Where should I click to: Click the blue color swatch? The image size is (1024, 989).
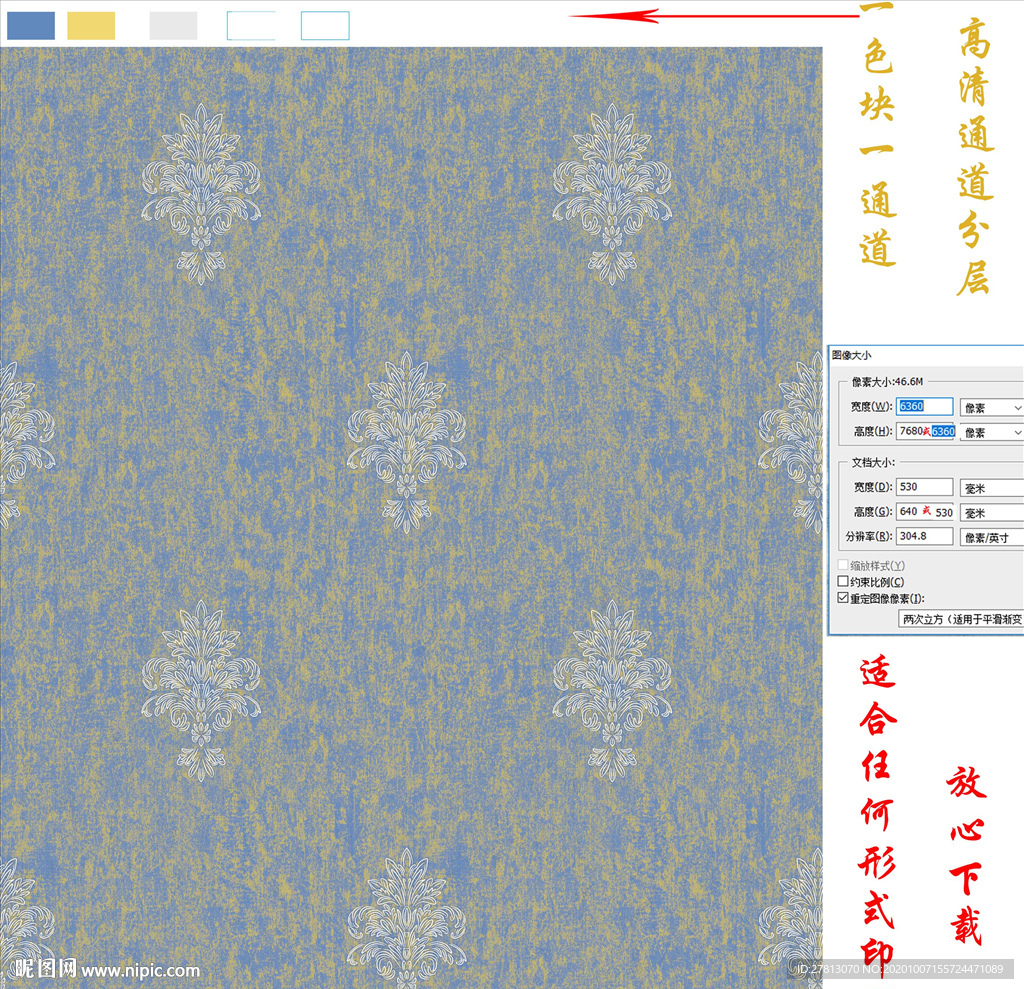coord(31,25)
